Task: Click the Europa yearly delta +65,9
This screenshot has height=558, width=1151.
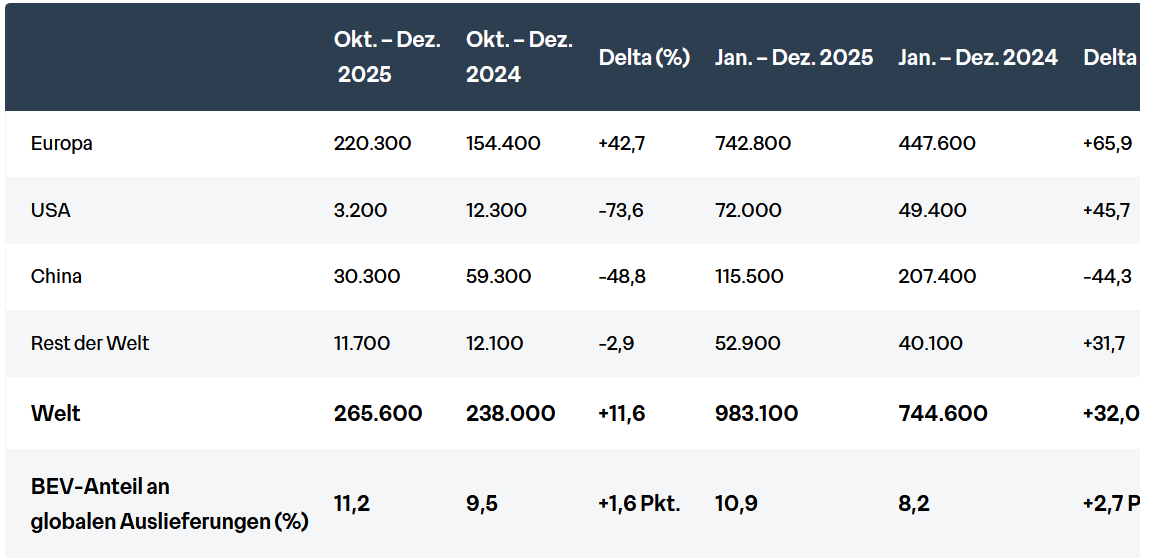Action: 1107,143
